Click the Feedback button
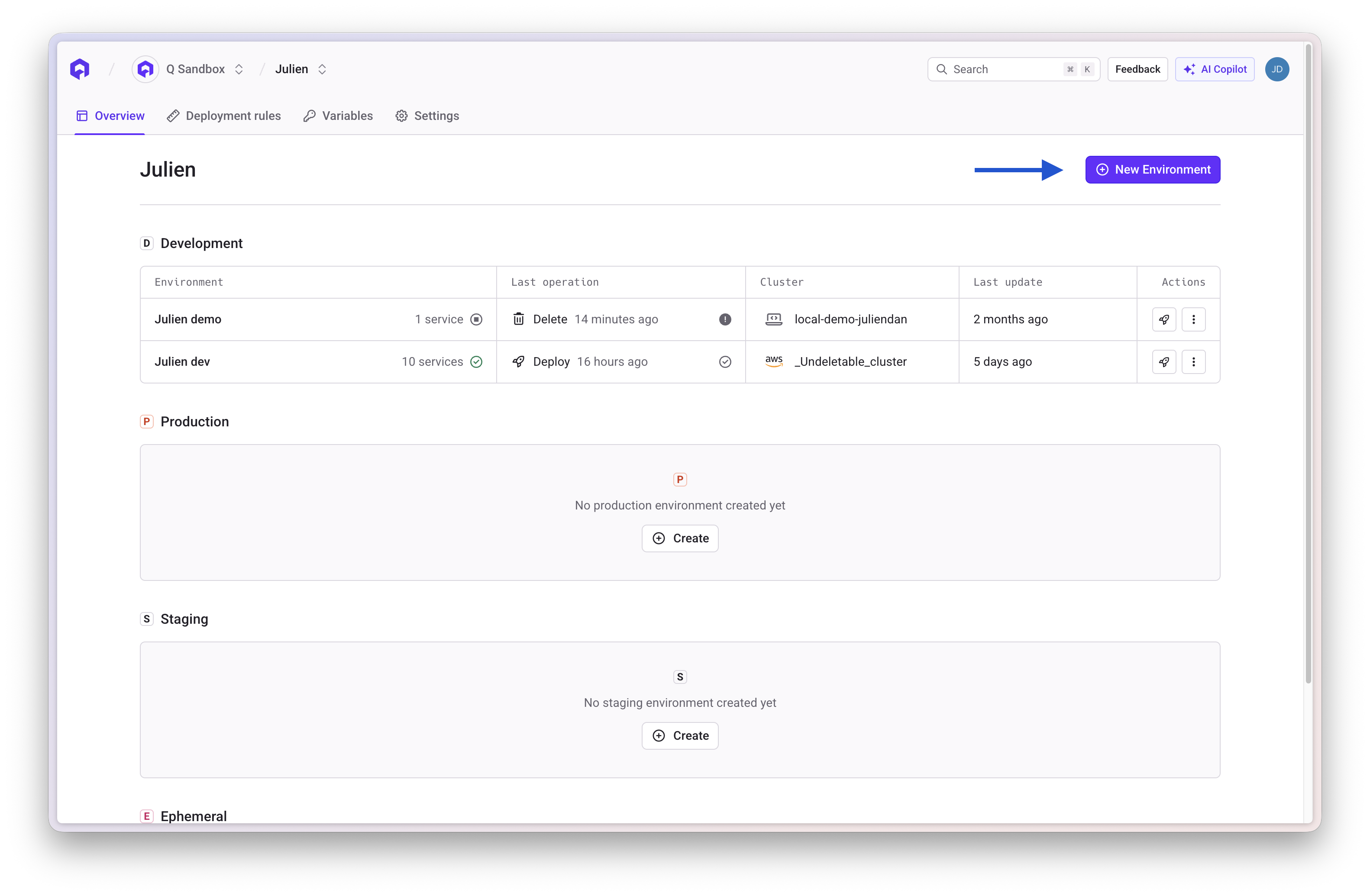The height and width of the screenshot is (896, 1370). pyautogui.click(x=1137, y=69)
